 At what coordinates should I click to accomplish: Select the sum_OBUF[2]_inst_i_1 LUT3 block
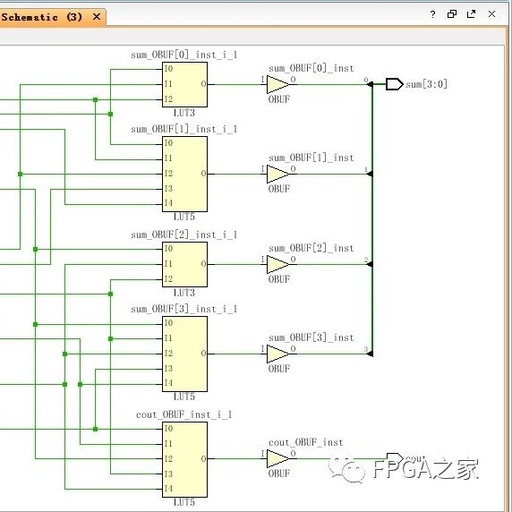click(x=185, y=264)
